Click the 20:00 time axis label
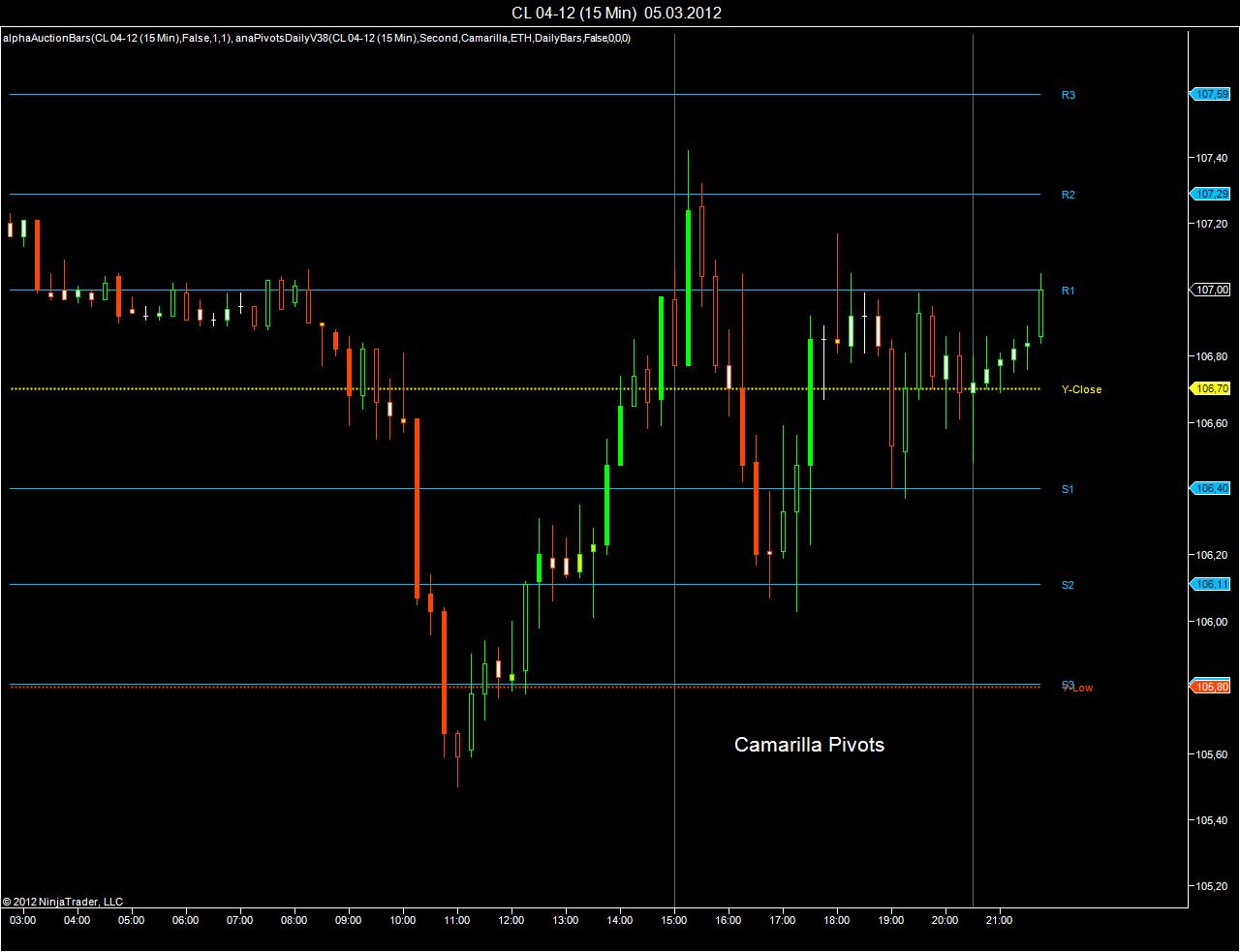This screenshot has height=952, width=1240. tap(945, 920)
